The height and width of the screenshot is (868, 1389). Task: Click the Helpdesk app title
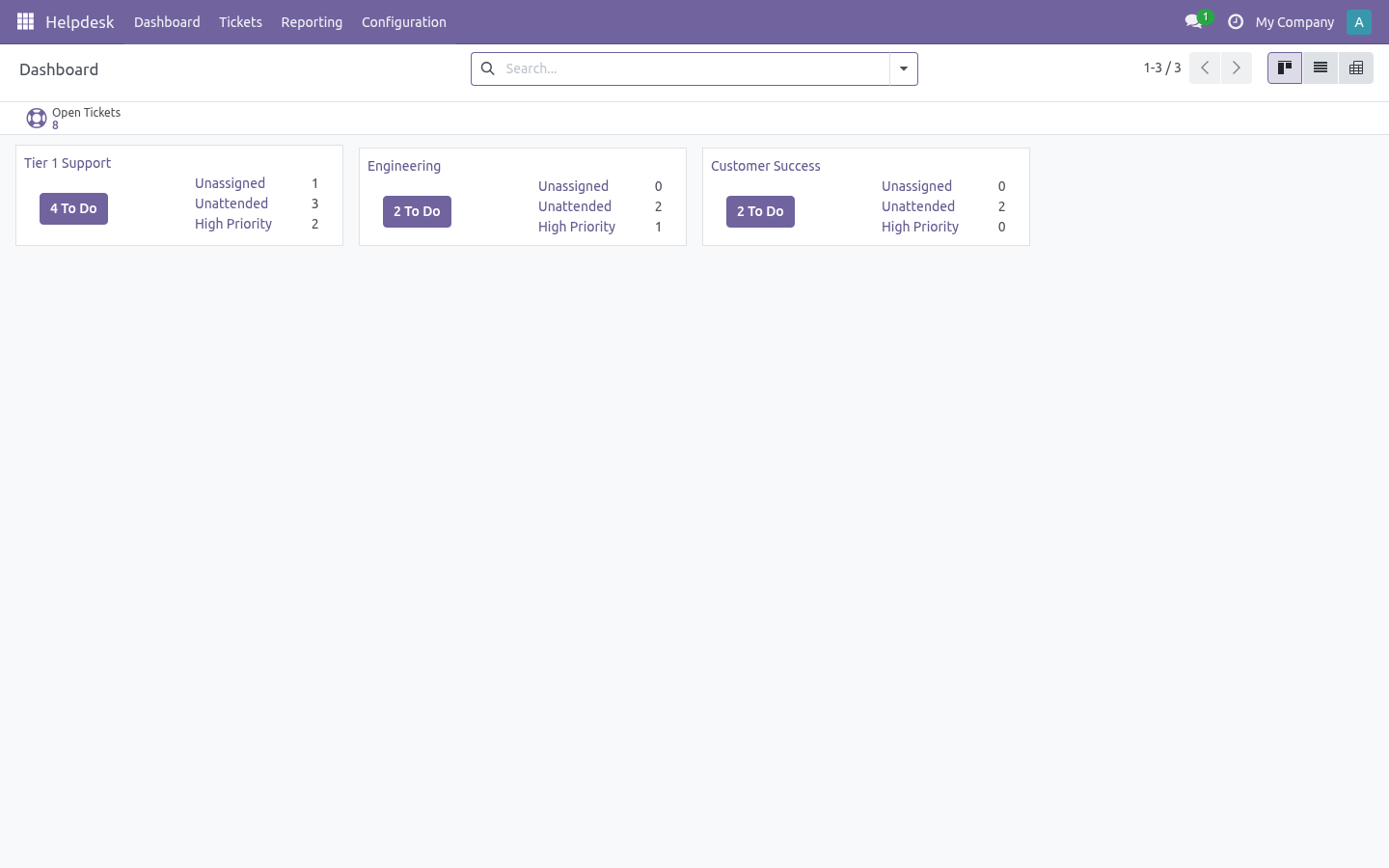point(80,21)
